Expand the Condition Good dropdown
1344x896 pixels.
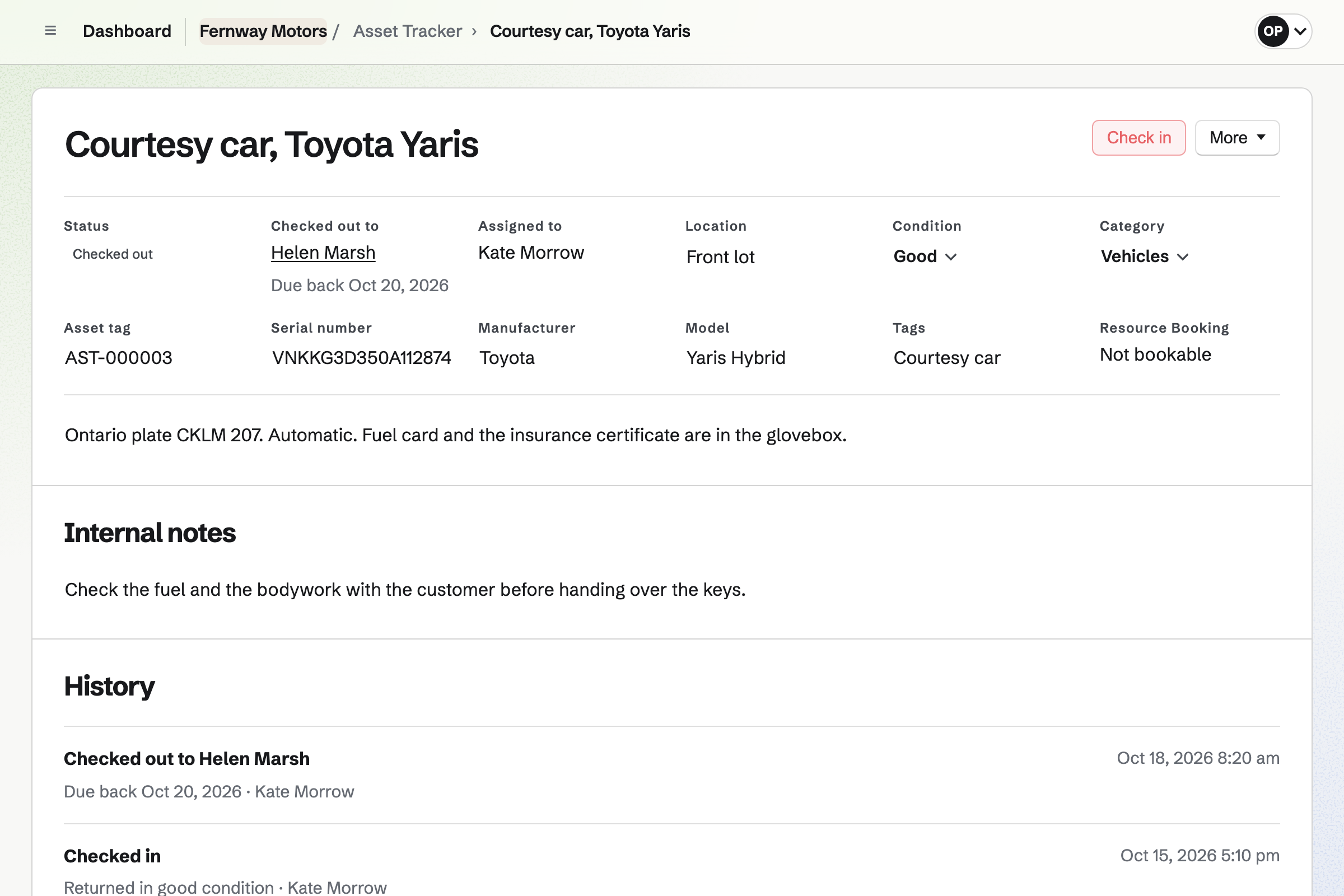click(x=925, y=256)
